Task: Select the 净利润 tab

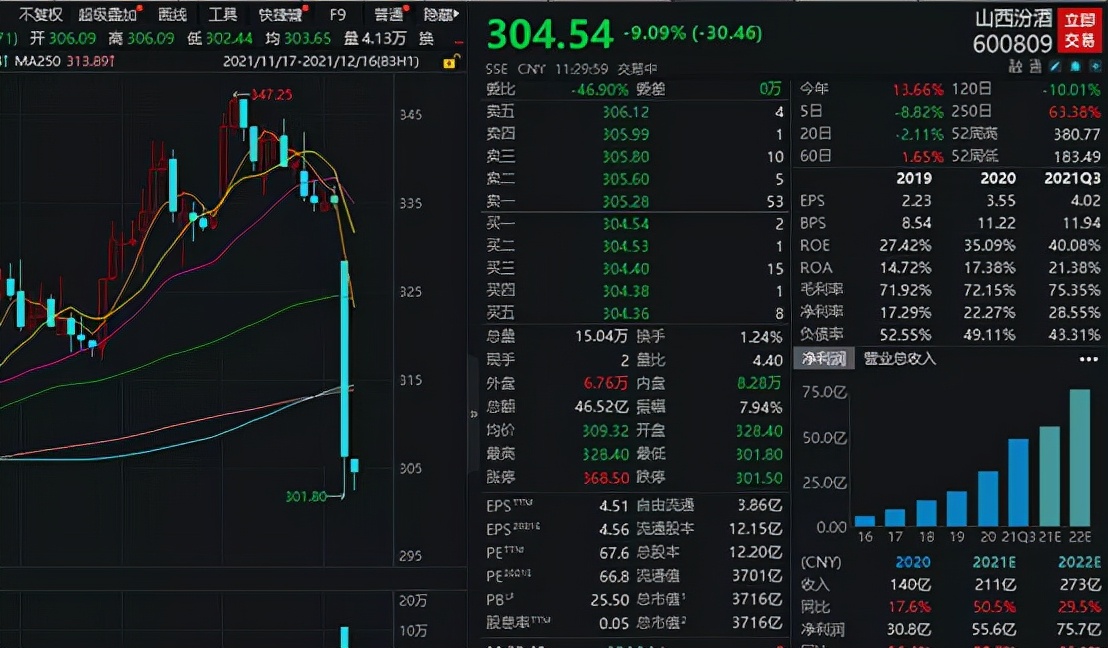Action: click(x=823, y=359)
